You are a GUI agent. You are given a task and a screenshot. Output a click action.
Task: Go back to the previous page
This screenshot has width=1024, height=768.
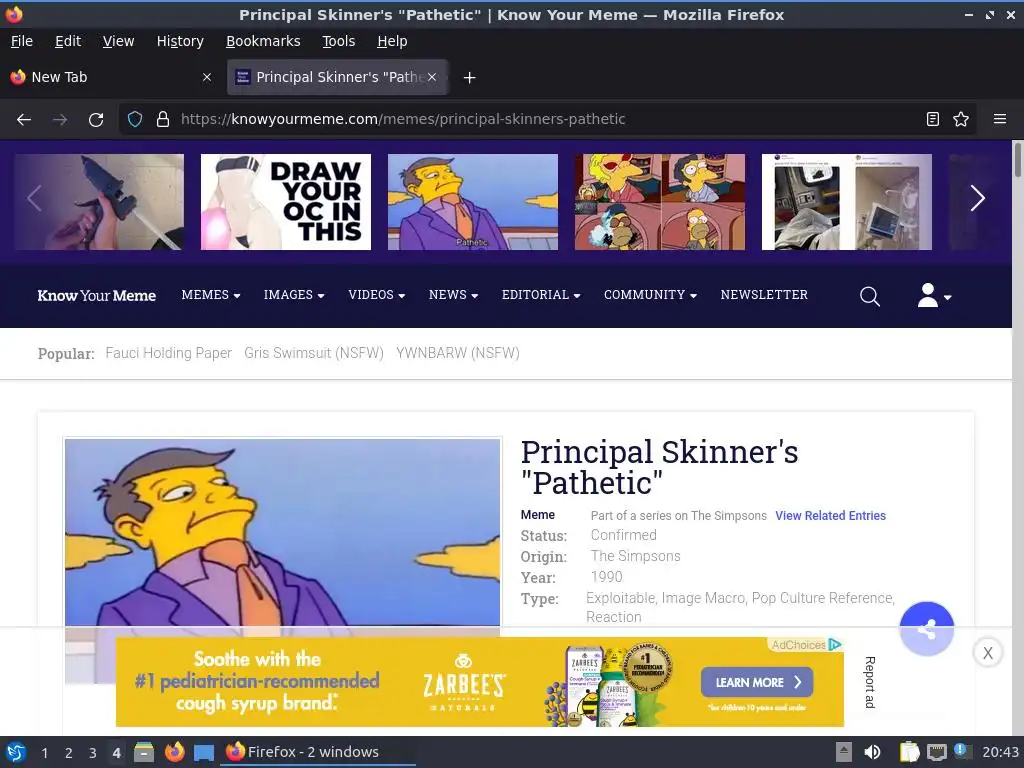click(x=24, y=120)
